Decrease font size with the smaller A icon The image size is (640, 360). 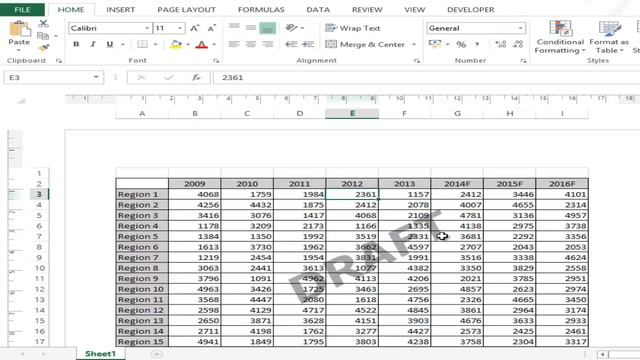[x=211, y=28]
